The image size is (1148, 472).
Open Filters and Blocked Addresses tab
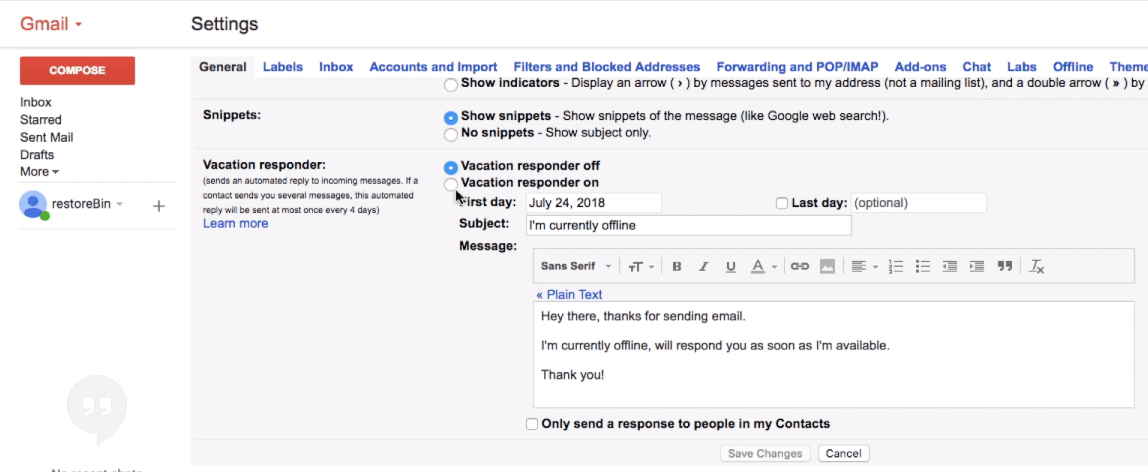tap(607, 67)
